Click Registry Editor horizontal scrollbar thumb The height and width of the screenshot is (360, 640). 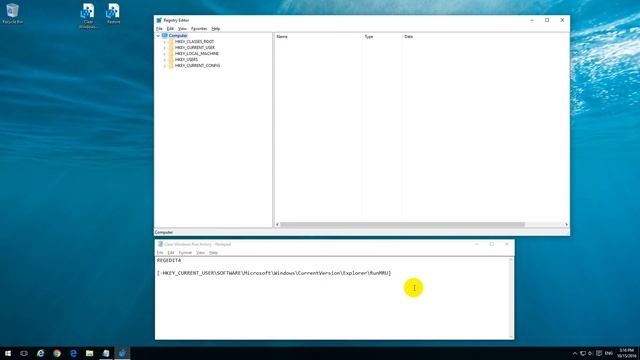402,224
